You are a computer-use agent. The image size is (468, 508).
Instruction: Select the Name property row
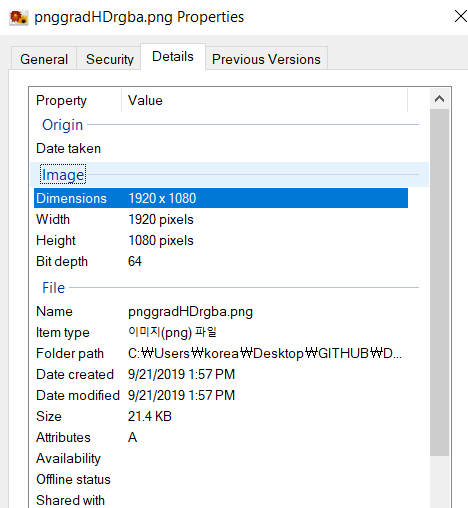click(x=221, y=312)
